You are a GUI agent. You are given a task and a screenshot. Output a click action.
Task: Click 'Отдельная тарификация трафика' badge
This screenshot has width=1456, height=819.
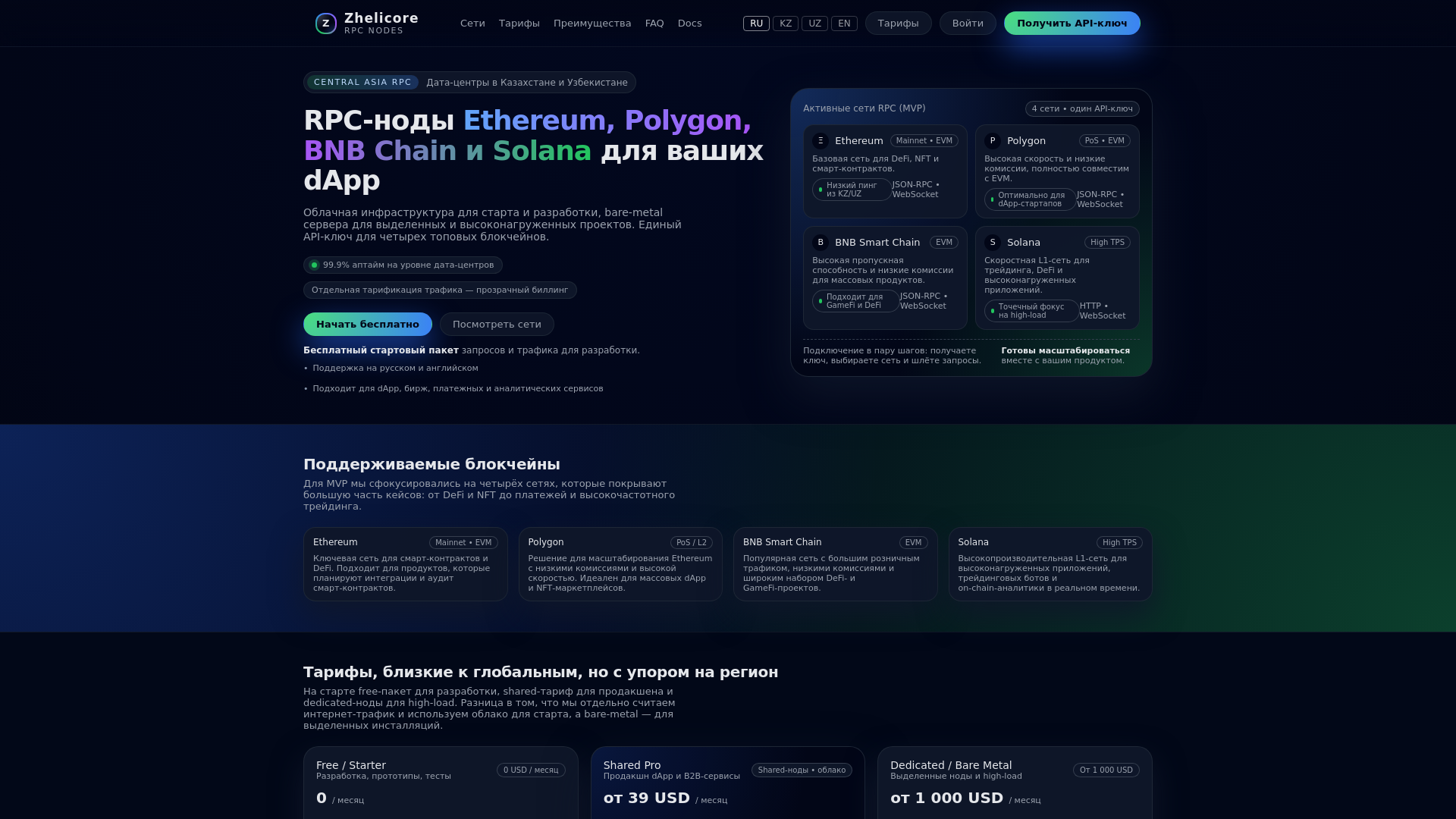[x=440, y=290]
